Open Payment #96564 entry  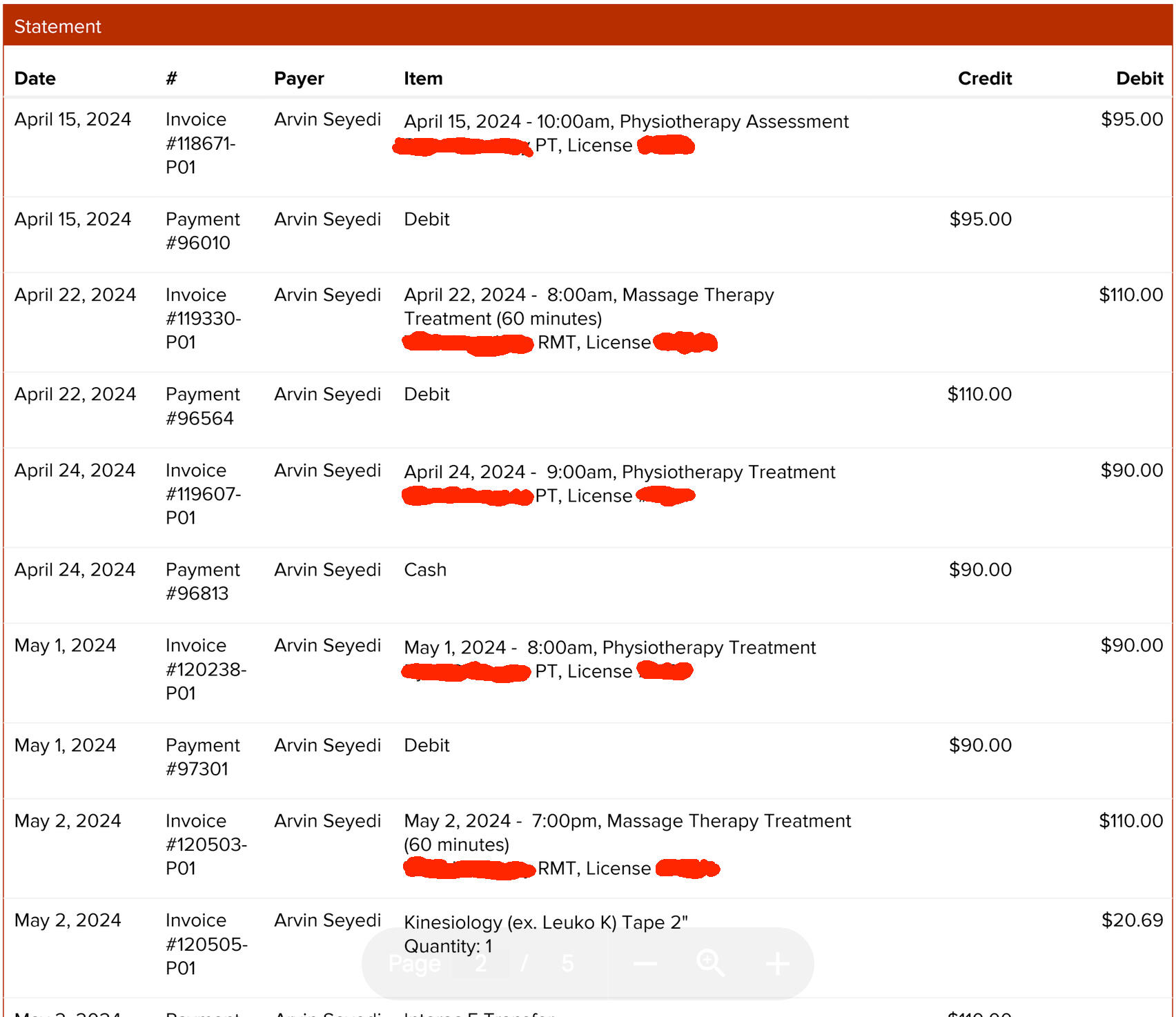click(202, 406)
